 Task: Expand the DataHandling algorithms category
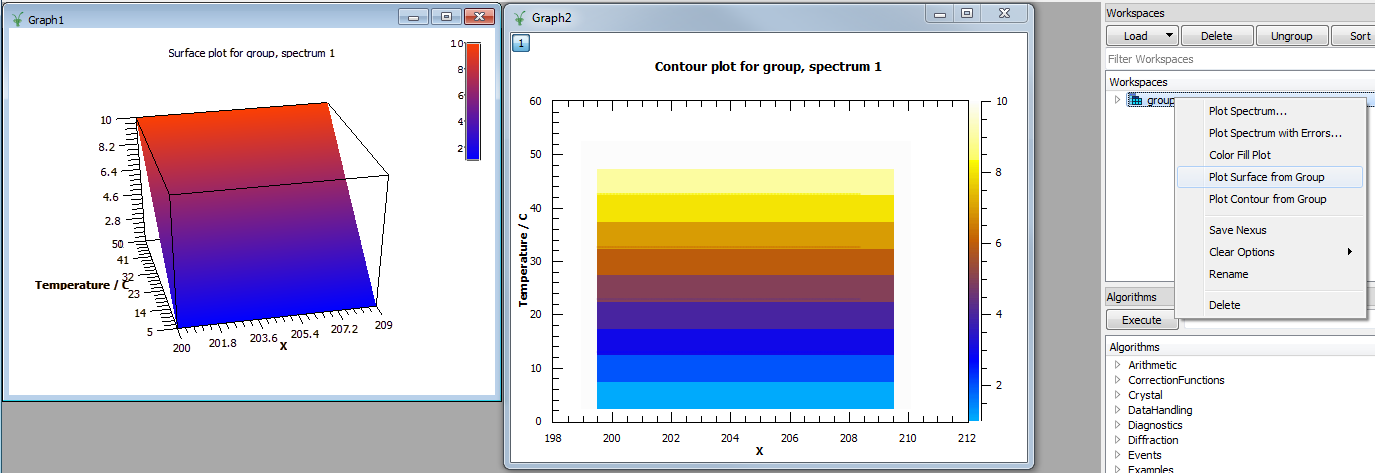(x=1117, y=410)
